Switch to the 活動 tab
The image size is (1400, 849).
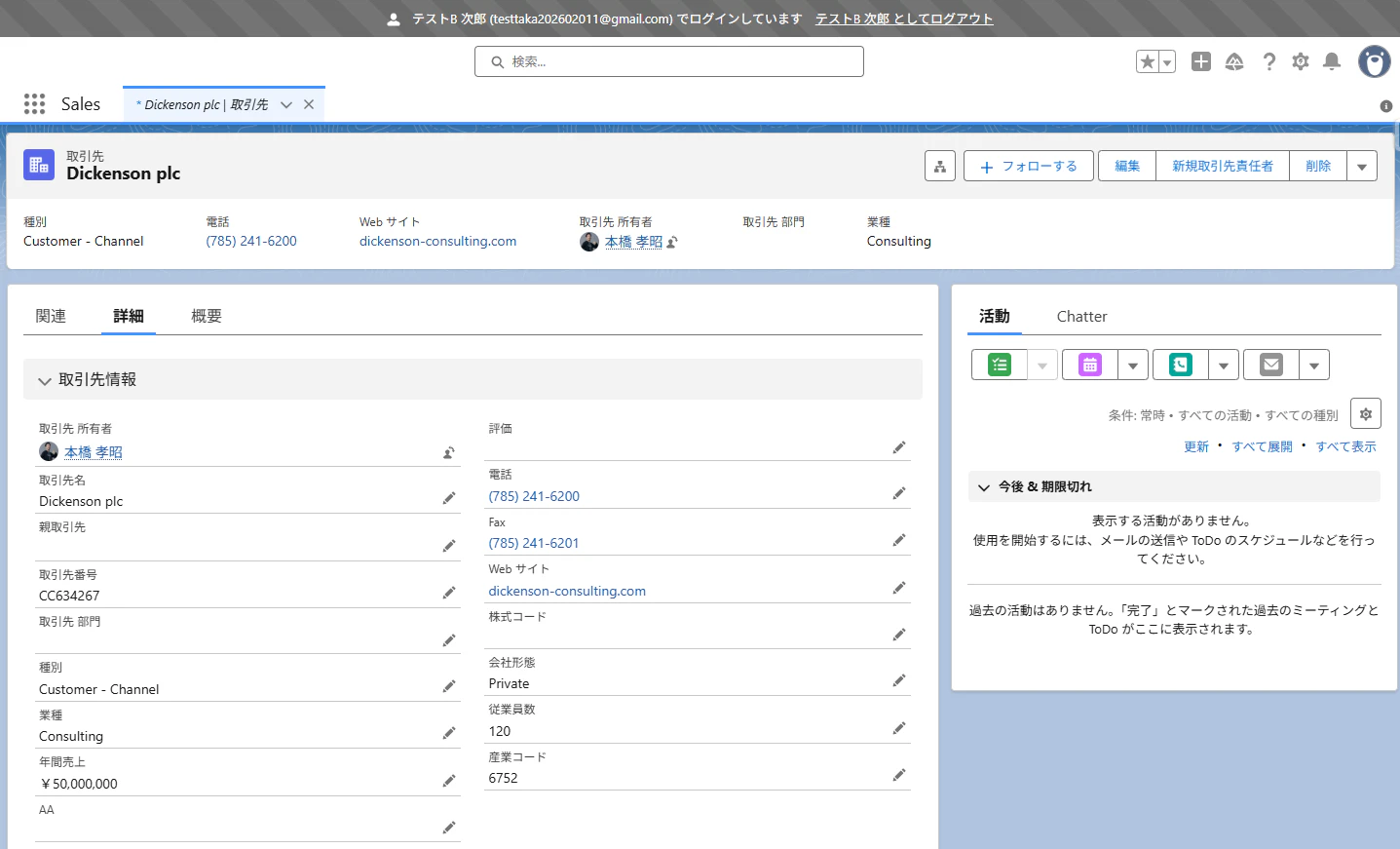[x=995, y=316]
